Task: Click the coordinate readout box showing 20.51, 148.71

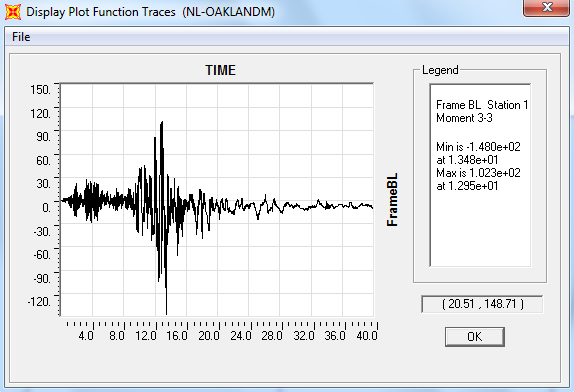Action: pos(482,304)
